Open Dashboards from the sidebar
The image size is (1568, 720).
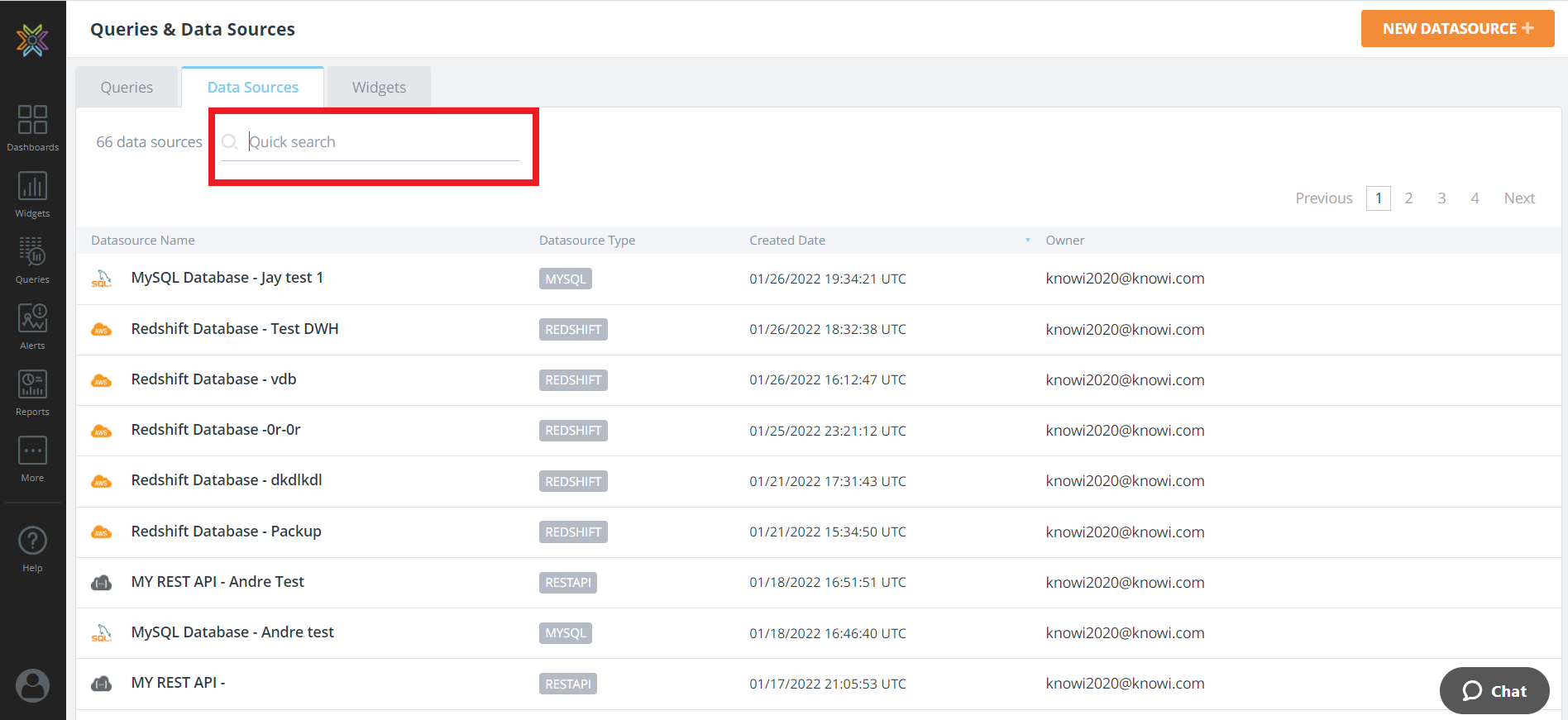point(32,128)
